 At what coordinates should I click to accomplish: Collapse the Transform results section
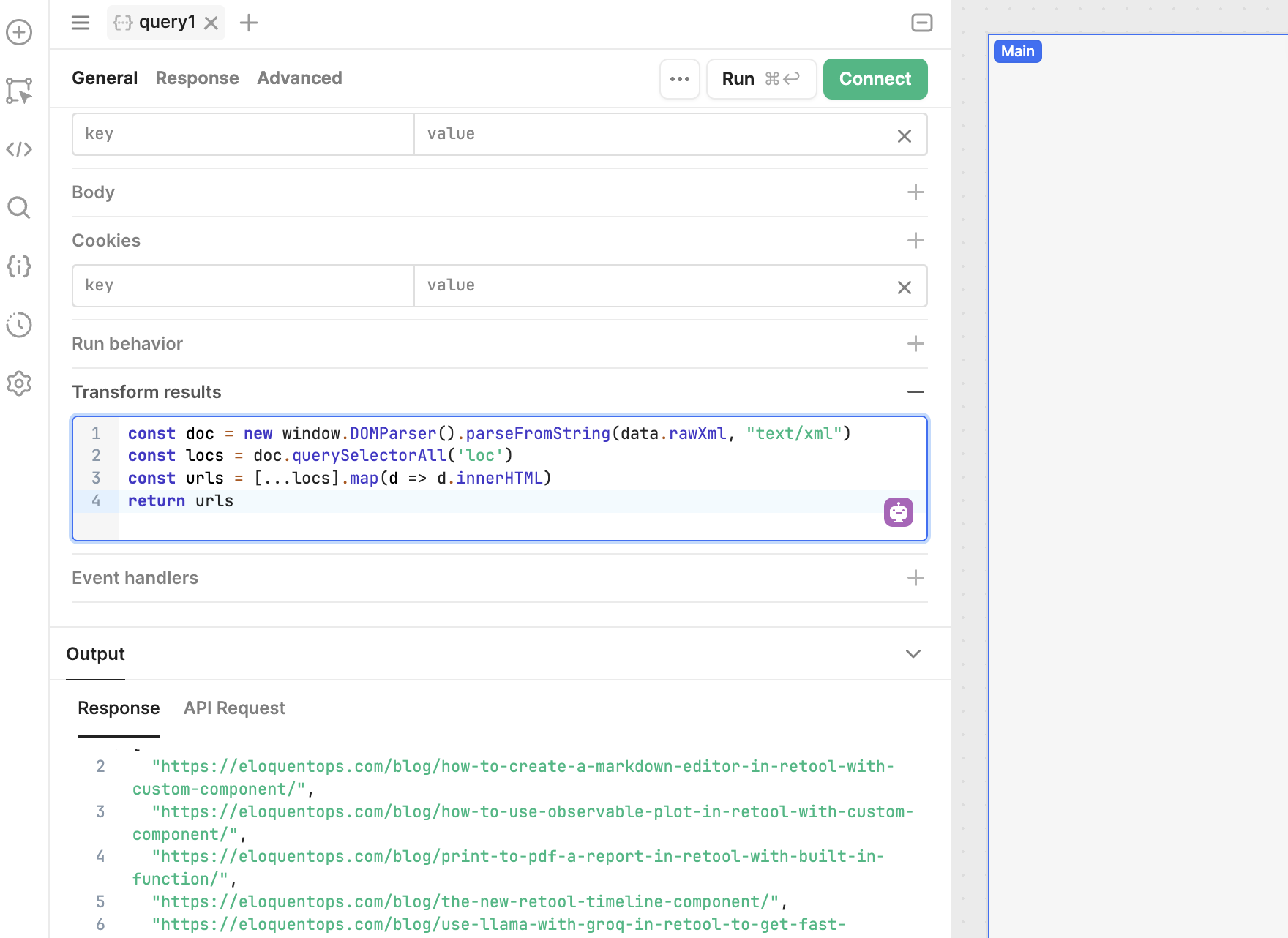916,392
